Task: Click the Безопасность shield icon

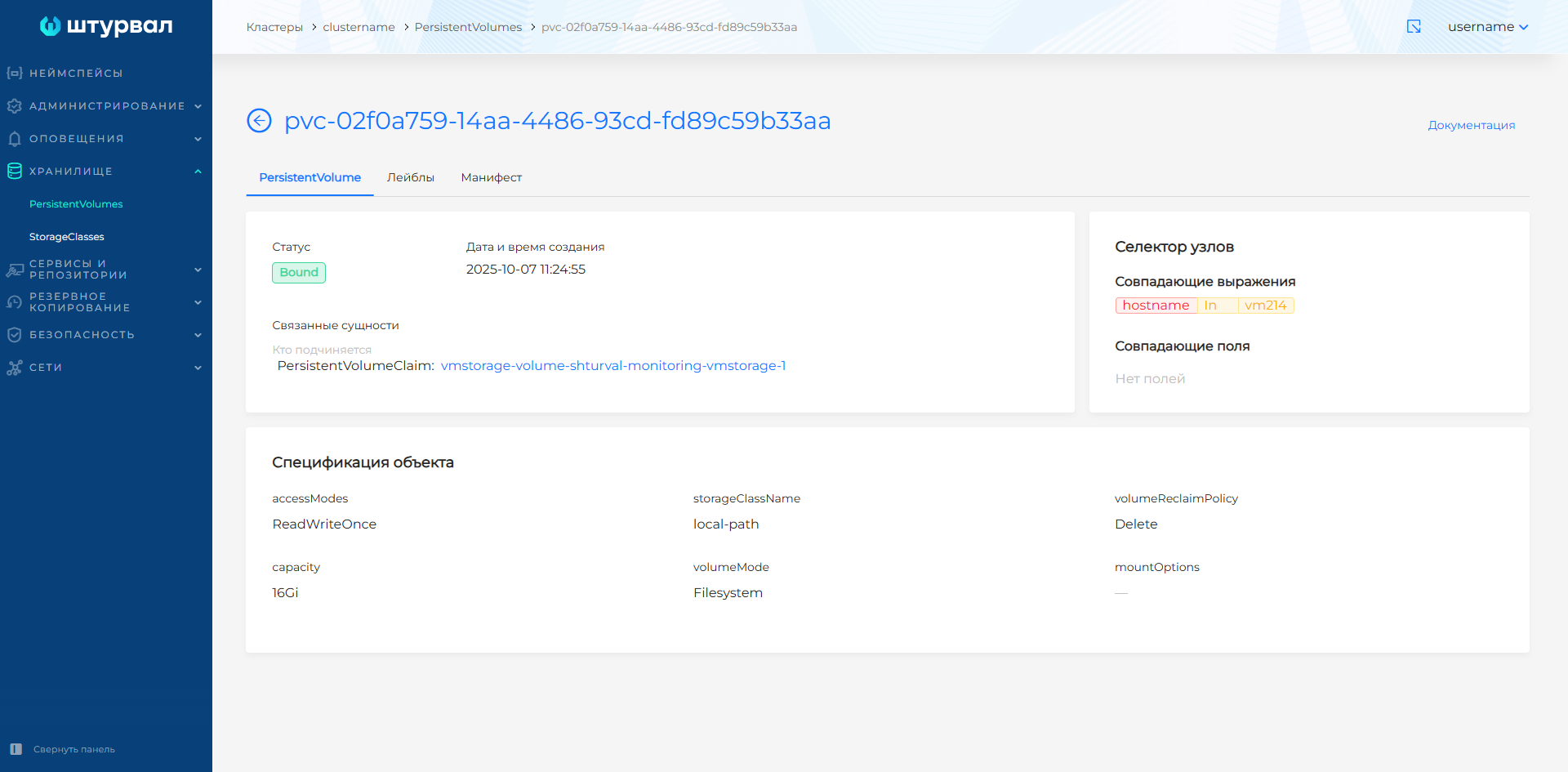Action: point(14,335)
